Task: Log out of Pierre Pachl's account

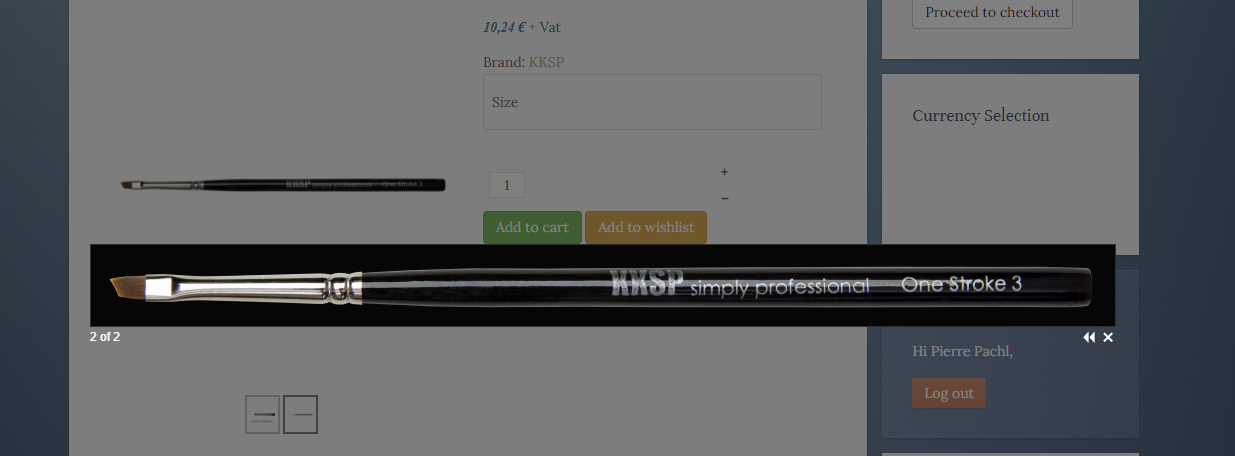Action: 949,393
